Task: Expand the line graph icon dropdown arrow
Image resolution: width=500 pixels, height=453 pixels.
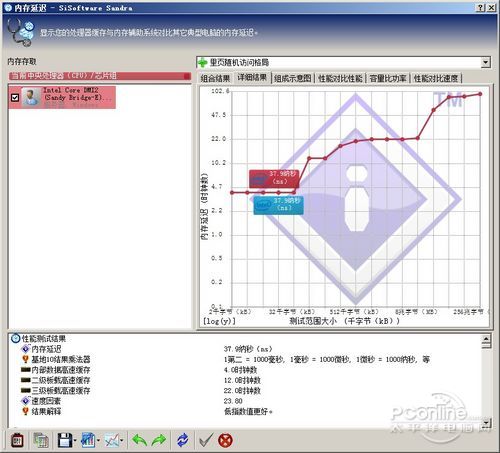Action: click(x=122, y=441)
